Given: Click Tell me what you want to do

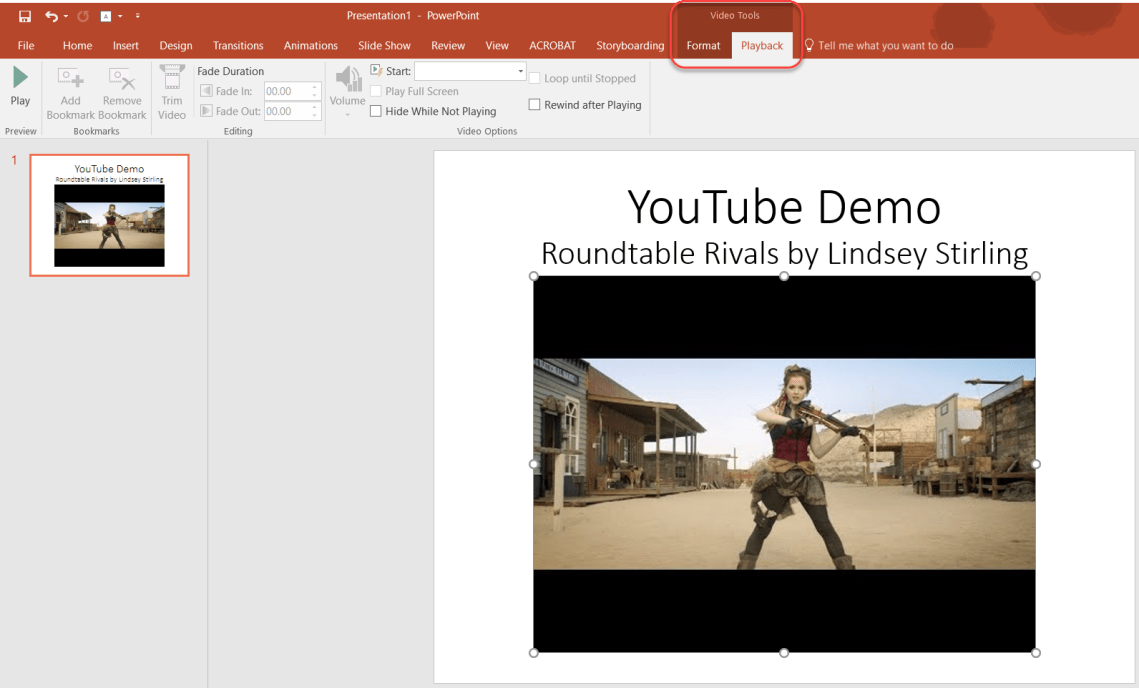Looking at the screenshot, I should point(880,45).
